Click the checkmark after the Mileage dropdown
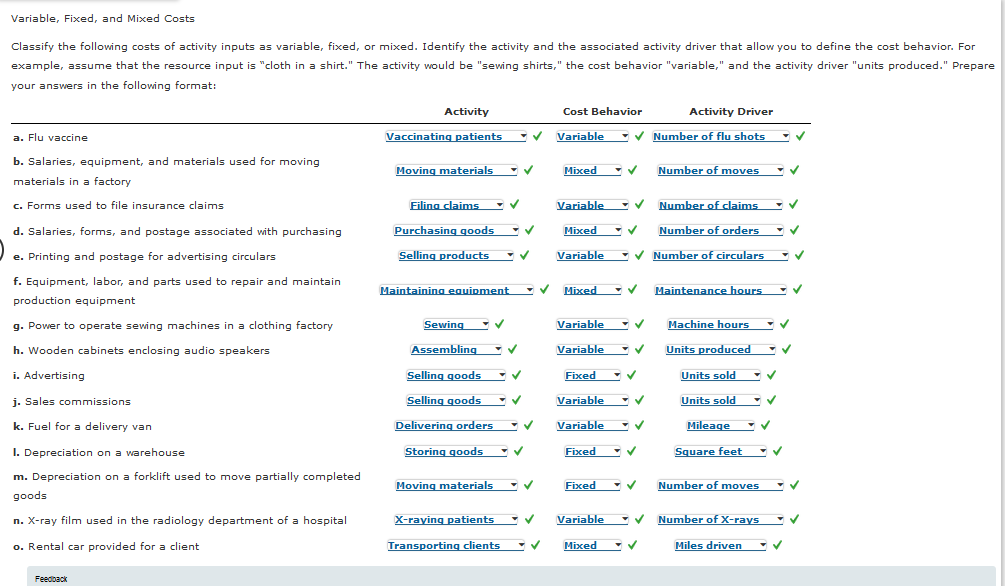 764,425
